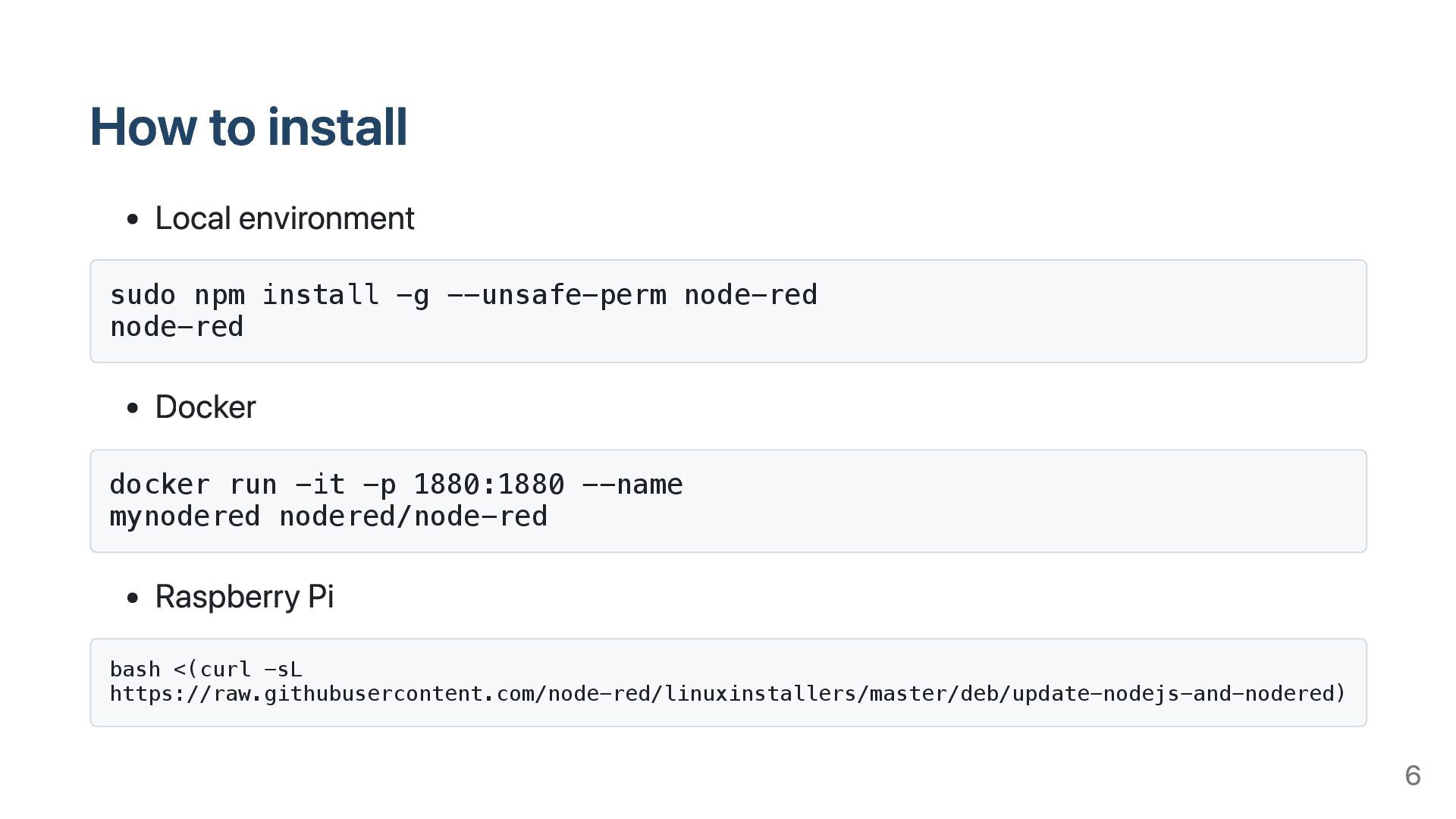
Task: Select the "Docker" bullet text
Action: tap(206, 407)
